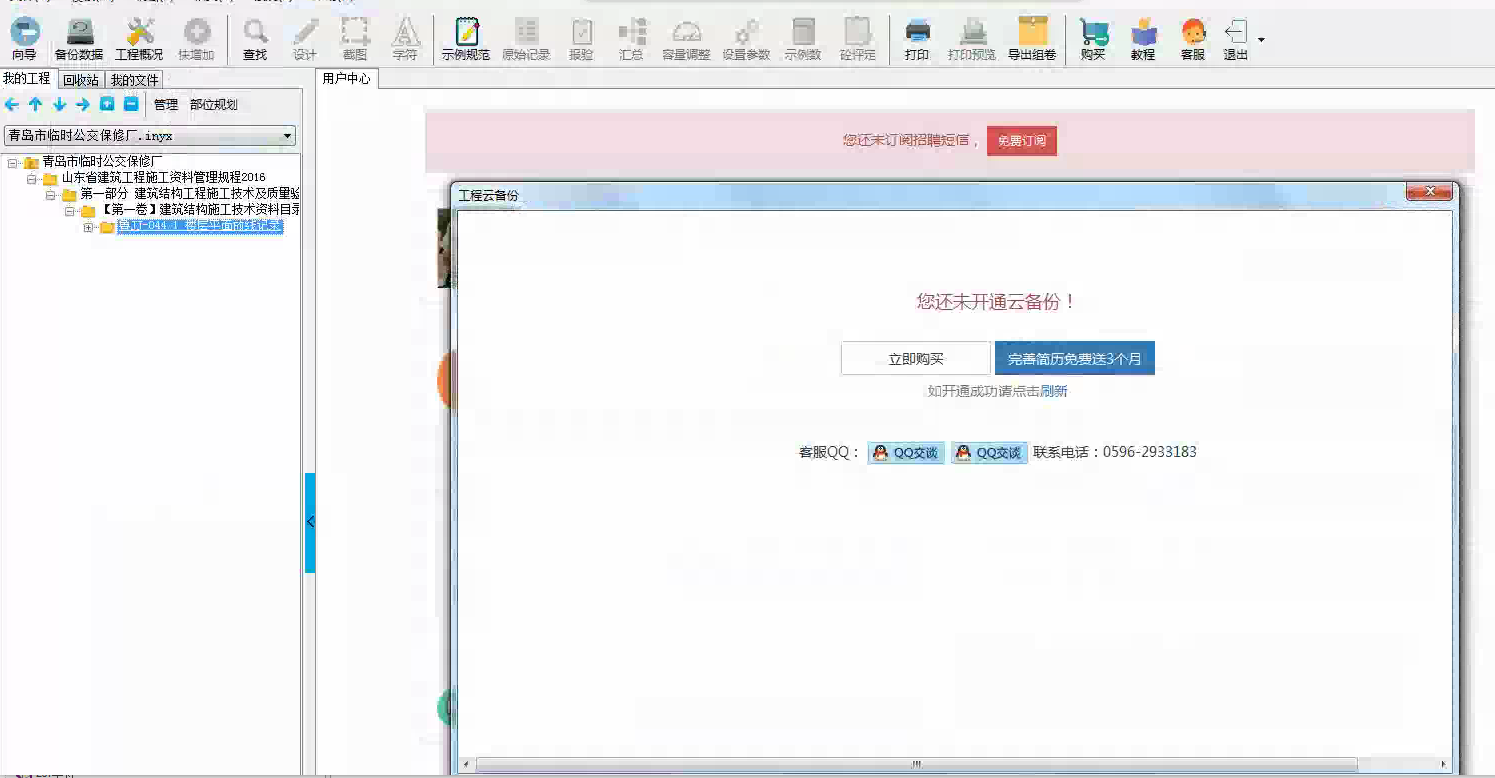Click the 立即购买 button

coord(915,358)
